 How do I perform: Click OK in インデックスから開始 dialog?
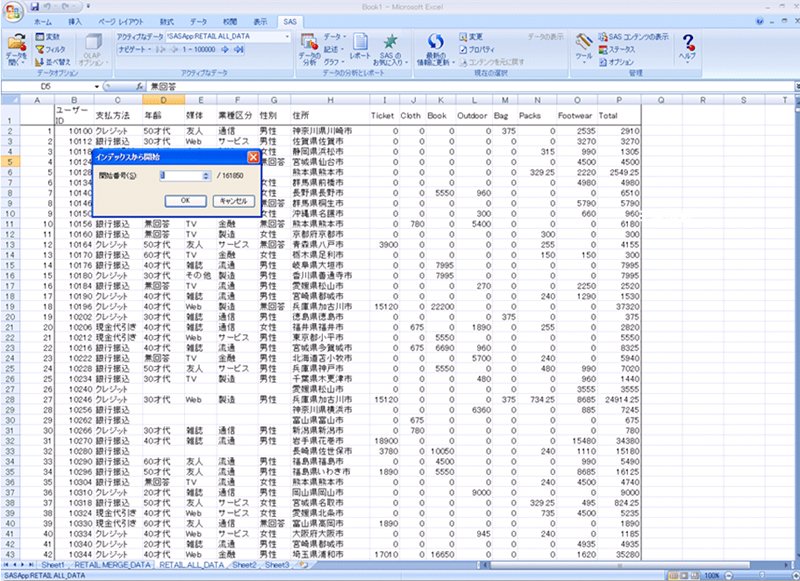186,201
